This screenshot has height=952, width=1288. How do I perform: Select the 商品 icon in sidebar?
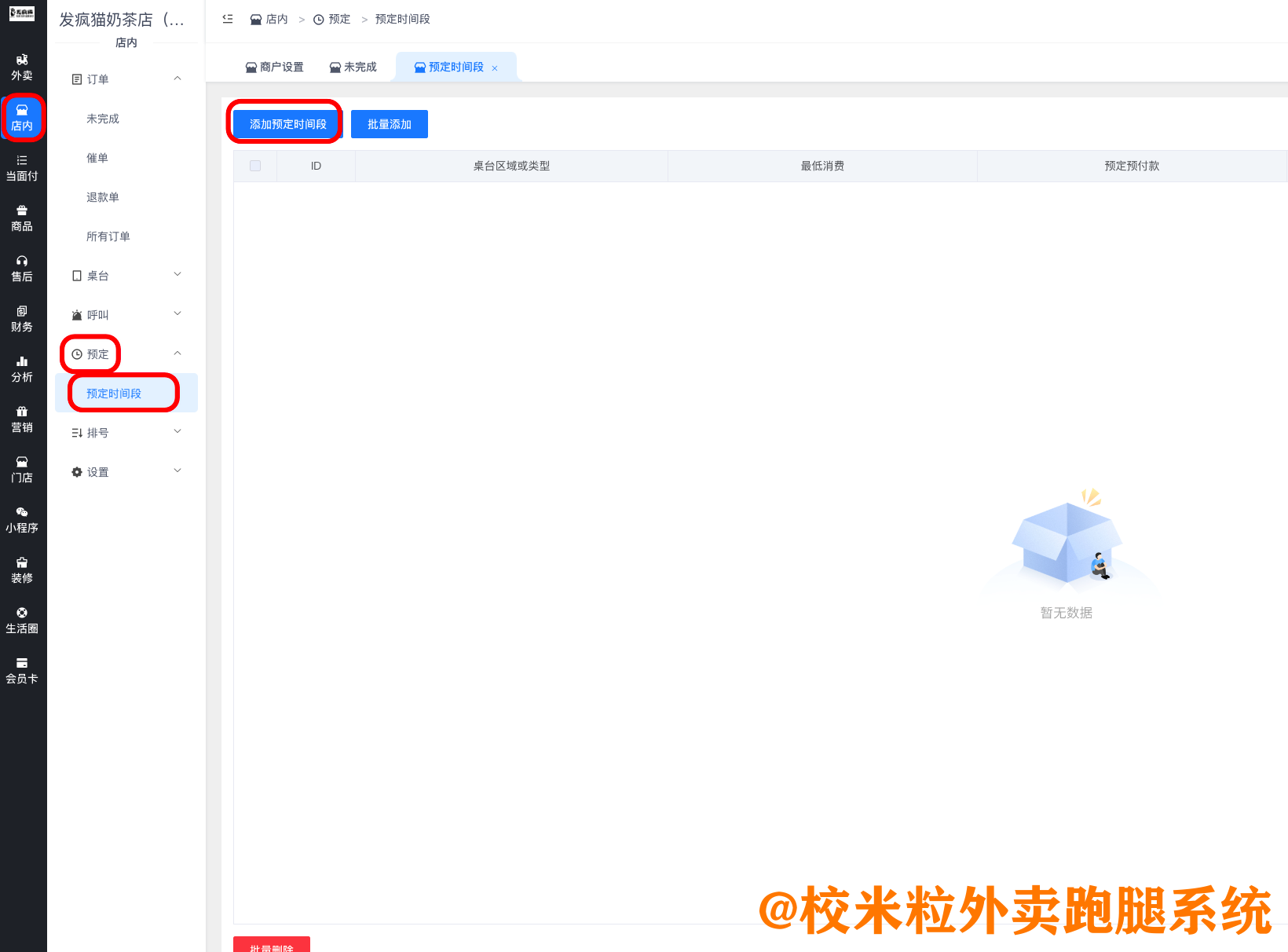tap(22, 218)
